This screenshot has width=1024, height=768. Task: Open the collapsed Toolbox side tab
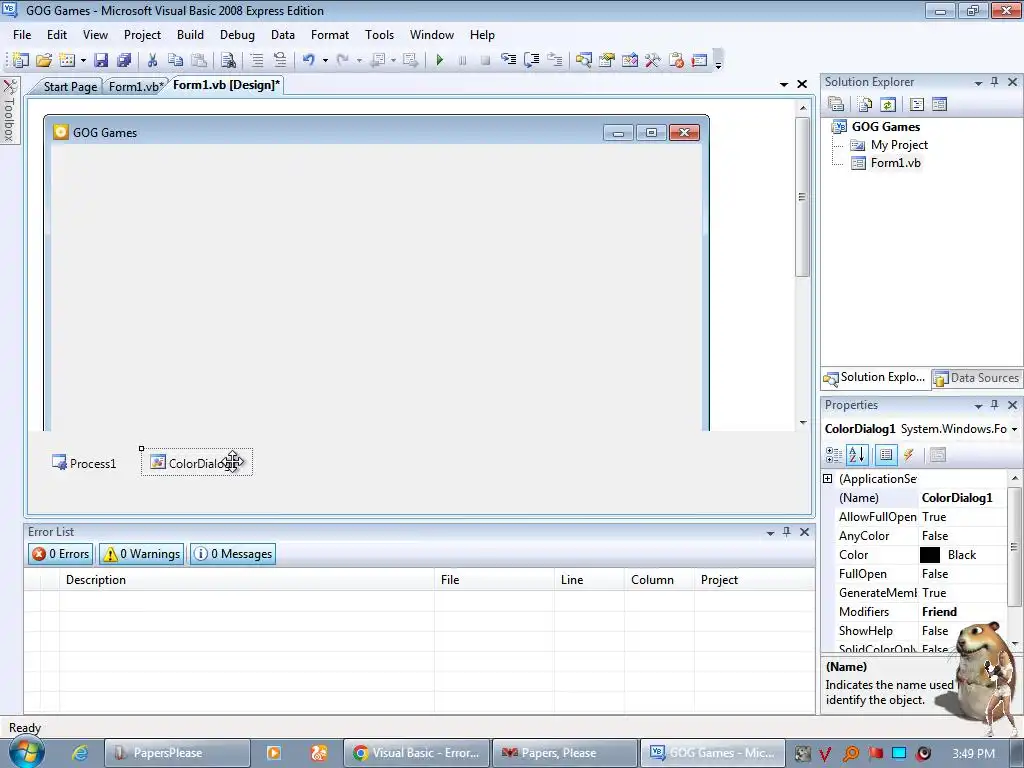click(9, 110)
